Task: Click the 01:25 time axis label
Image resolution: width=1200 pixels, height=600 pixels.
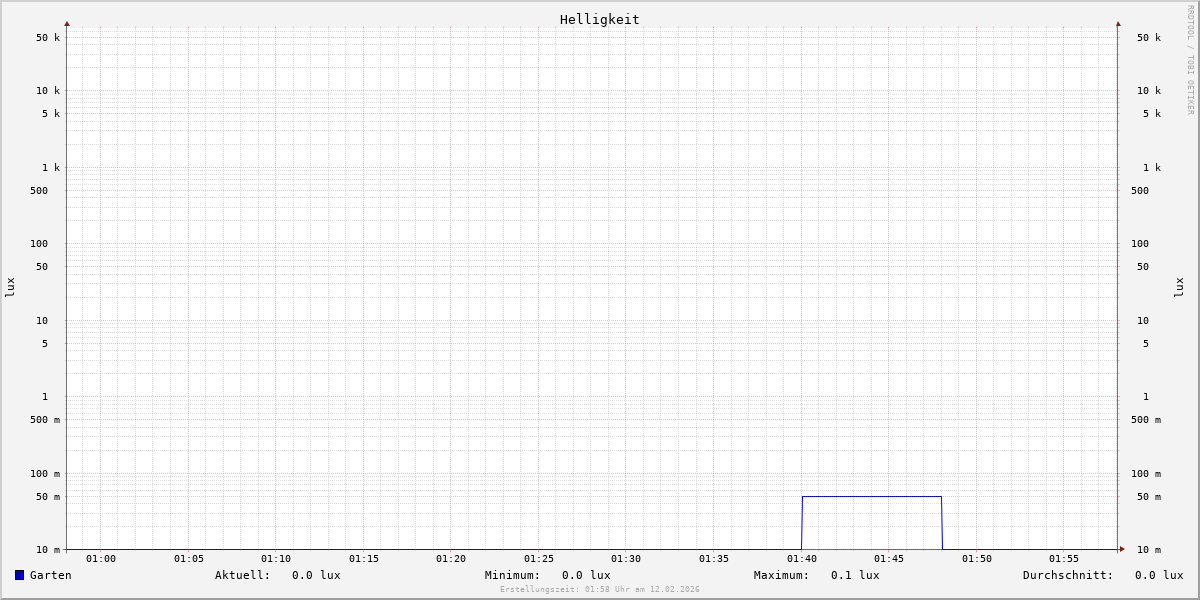Action: pos(539,559)
